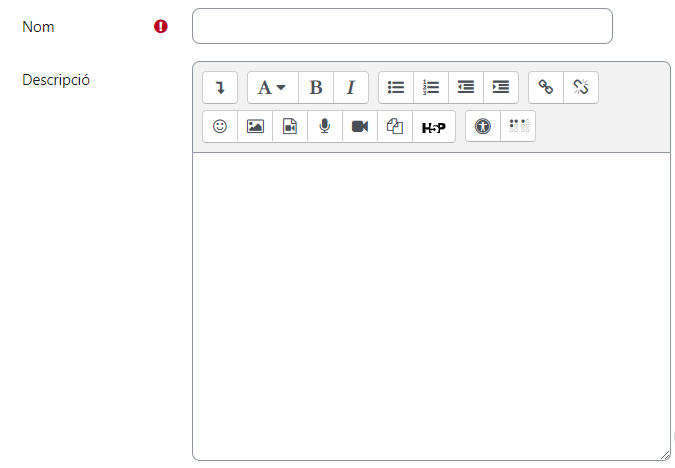The height and width of the screenshot is (468, 675).
Task: Outdent the selected text
Action: point(466,87)
